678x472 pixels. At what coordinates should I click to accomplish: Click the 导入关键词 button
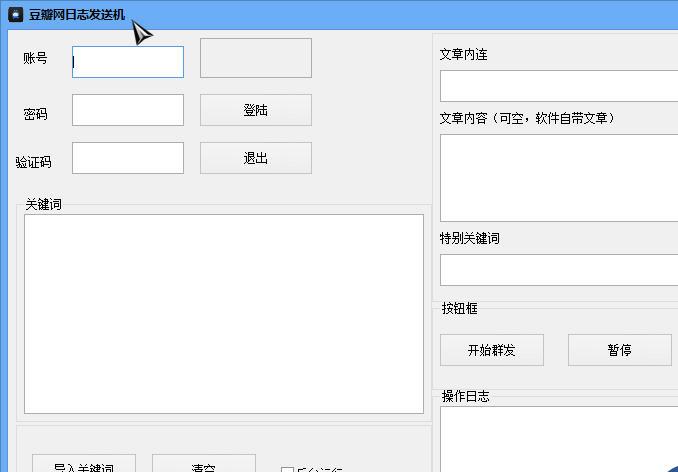tap(84, 465)
